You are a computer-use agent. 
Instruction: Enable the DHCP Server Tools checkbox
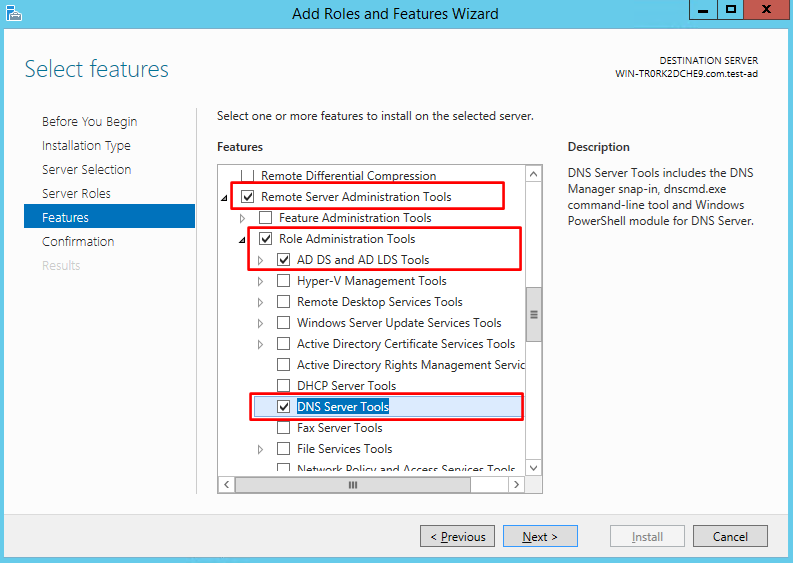pos(284,386)
